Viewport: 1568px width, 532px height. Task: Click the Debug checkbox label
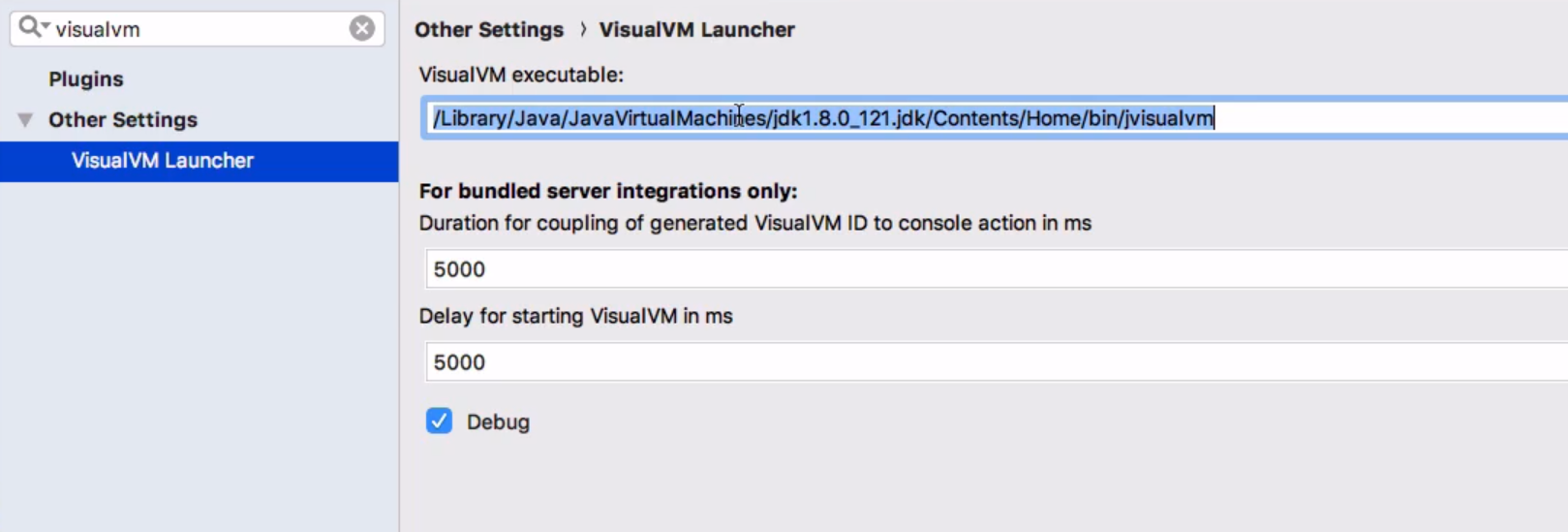498,422
